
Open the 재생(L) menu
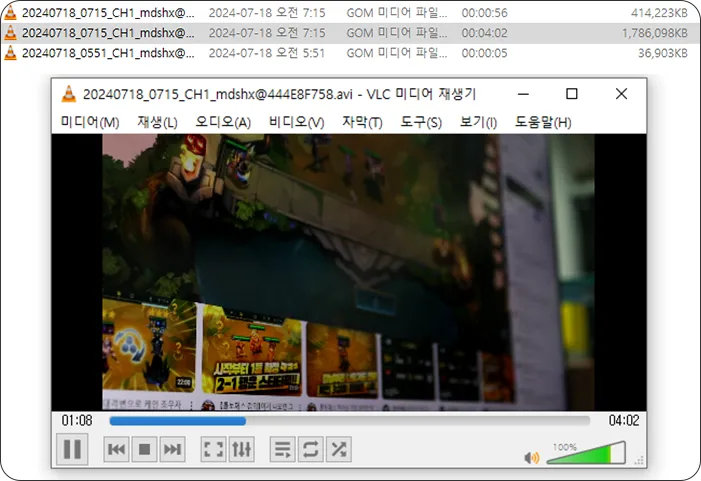coord(157,122)
